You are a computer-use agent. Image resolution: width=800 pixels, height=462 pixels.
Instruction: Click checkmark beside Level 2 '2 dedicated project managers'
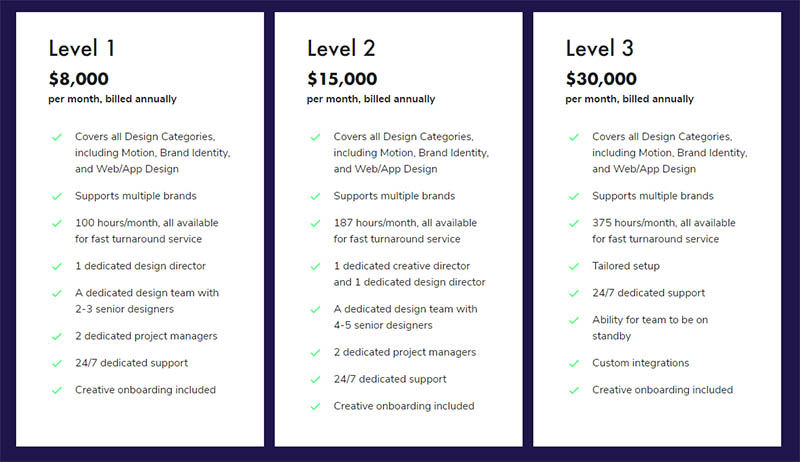coord(315,353)
